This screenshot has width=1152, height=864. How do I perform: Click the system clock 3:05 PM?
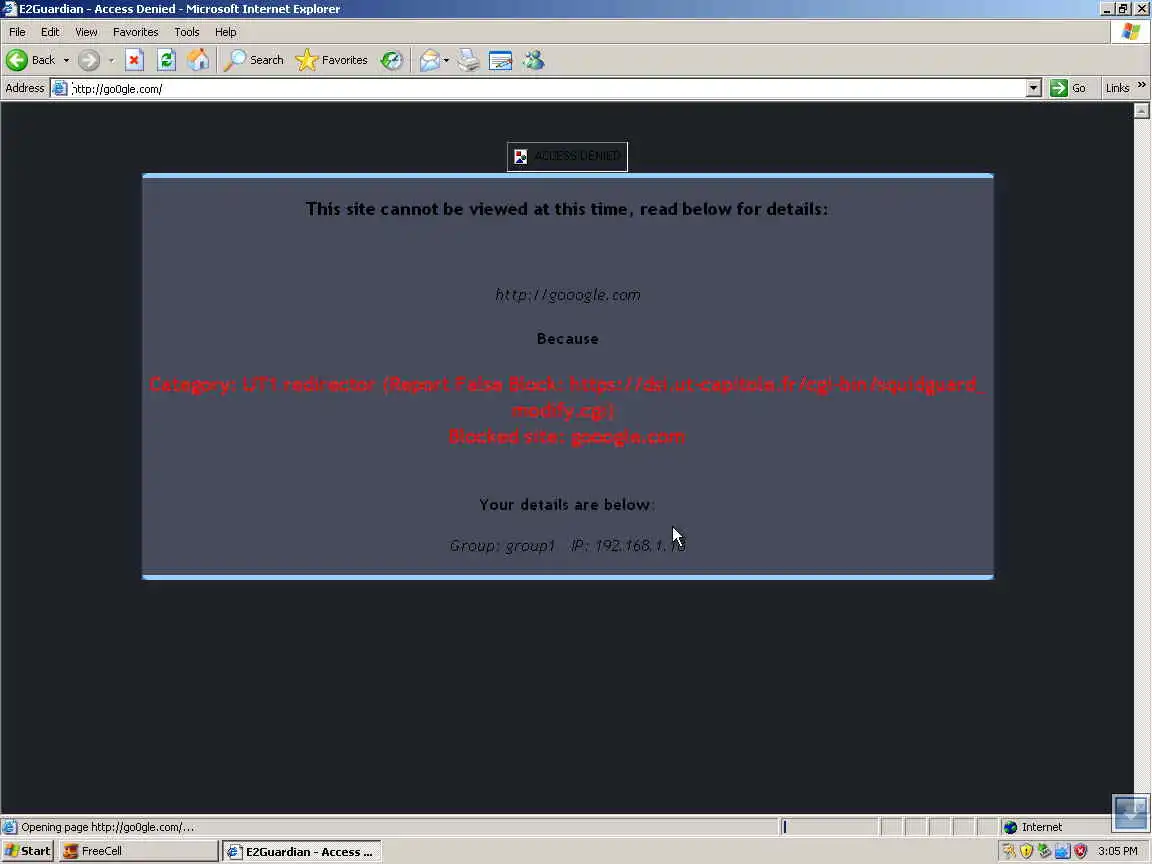[x=1117, y=852]
